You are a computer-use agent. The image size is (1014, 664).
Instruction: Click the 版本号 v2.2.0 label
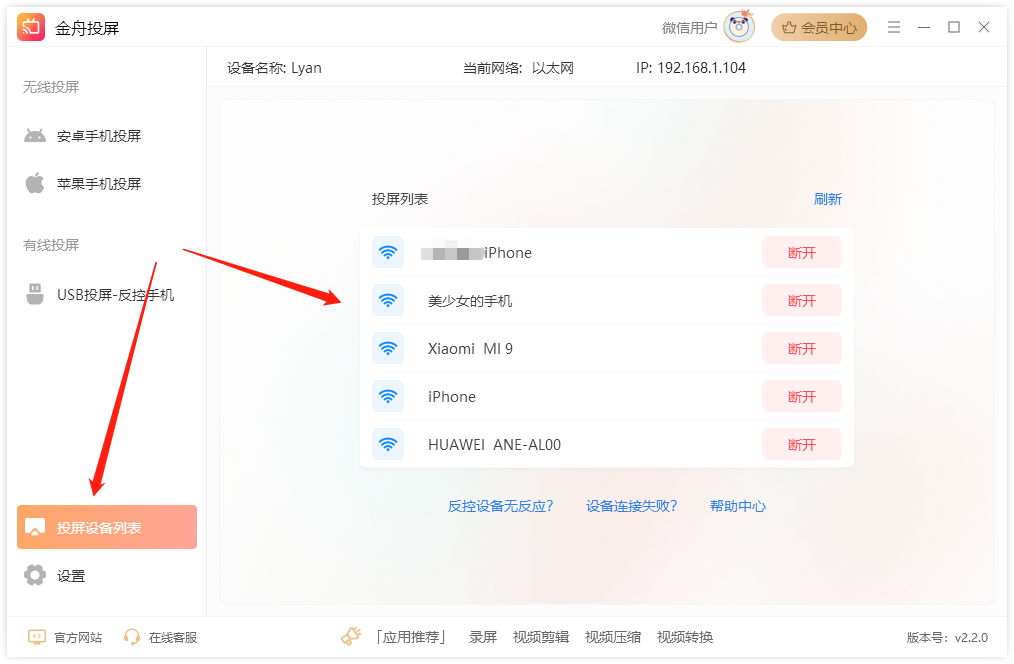click(x=947, y=637)
